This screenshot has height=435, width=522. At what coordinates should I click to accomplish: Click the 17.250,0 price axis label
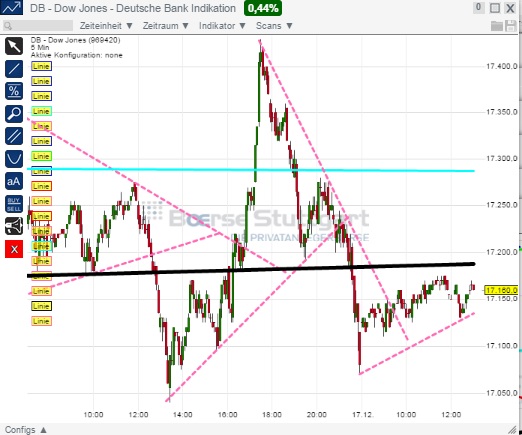tap(502, 205)
